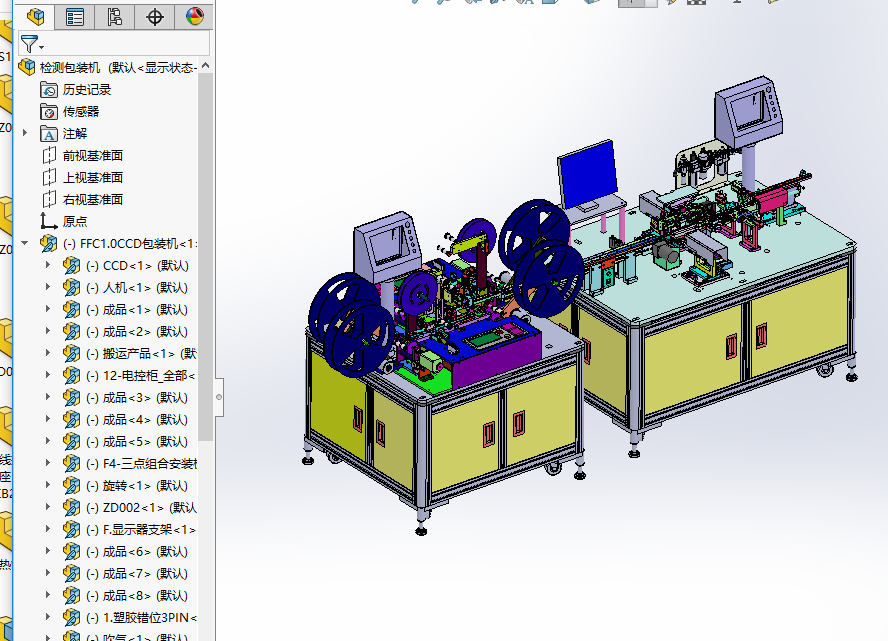Click the ZD002<1> assembly icon

[x=71, y=508]
